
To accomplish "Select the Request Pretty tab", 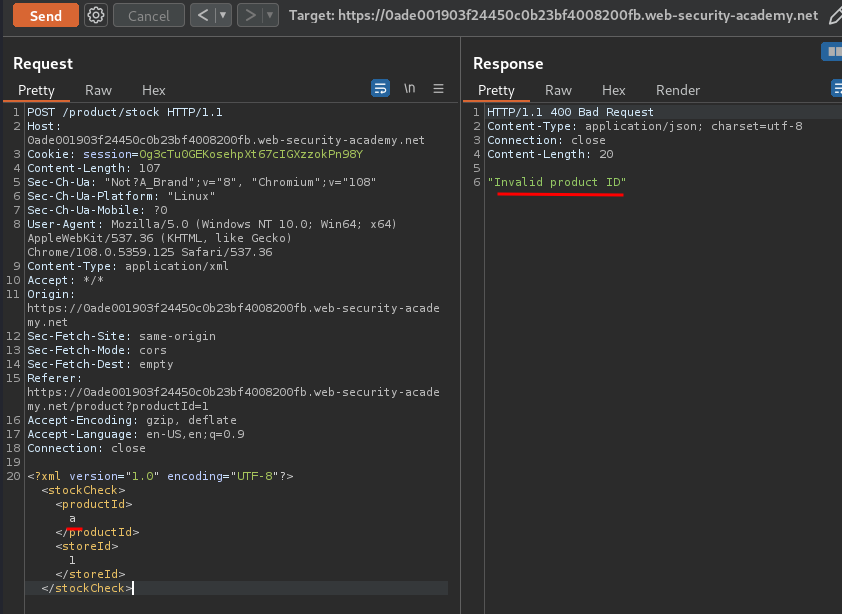I will (37, 90).
